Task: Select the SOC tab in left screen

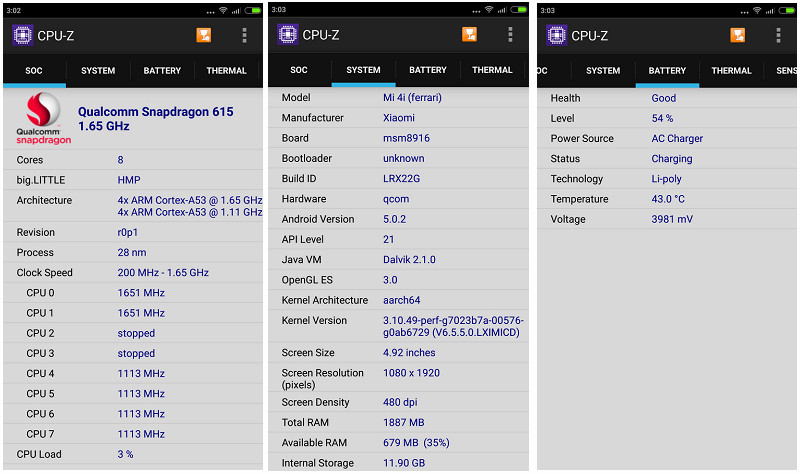Action: tap(34, 71)
